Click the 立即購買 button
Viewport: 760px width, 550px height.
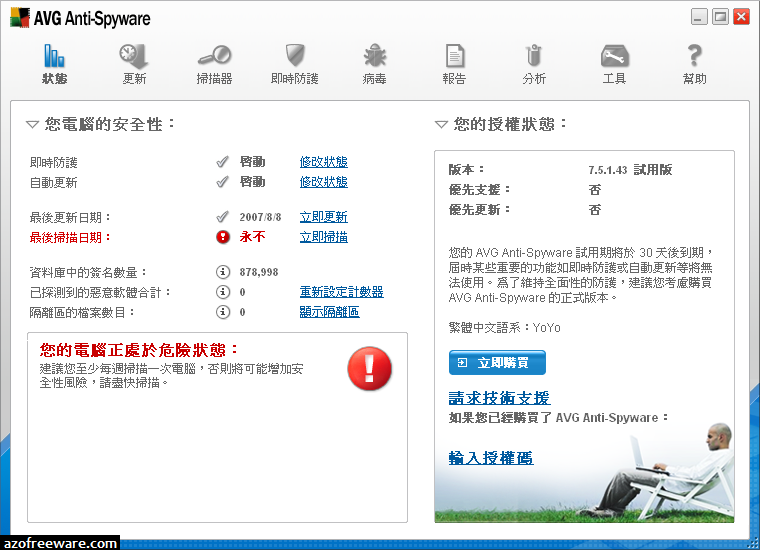point(497,362)
